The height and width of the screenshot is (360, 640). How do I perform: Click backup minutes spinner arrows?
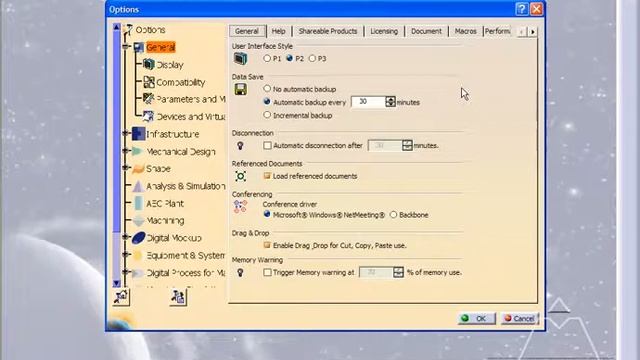click(391, 102)
